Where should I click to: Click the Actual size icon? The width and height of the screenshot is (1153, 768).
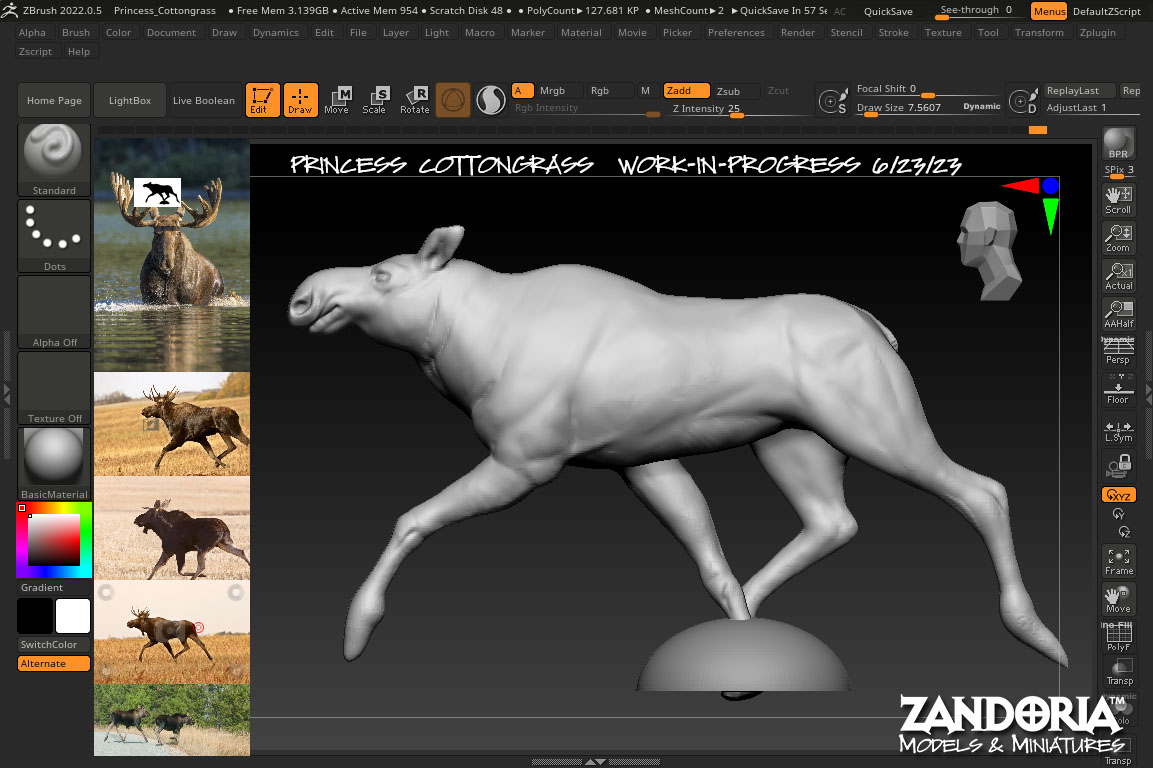(1118, 276)
